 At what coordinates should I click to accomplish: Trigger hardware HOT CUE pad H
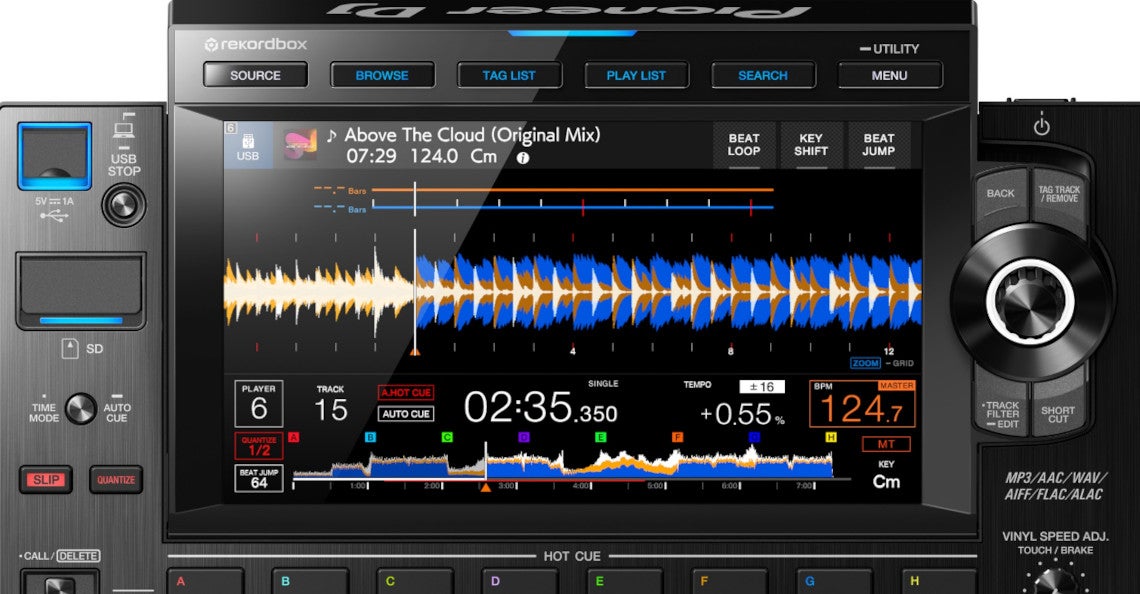[939, 582]
